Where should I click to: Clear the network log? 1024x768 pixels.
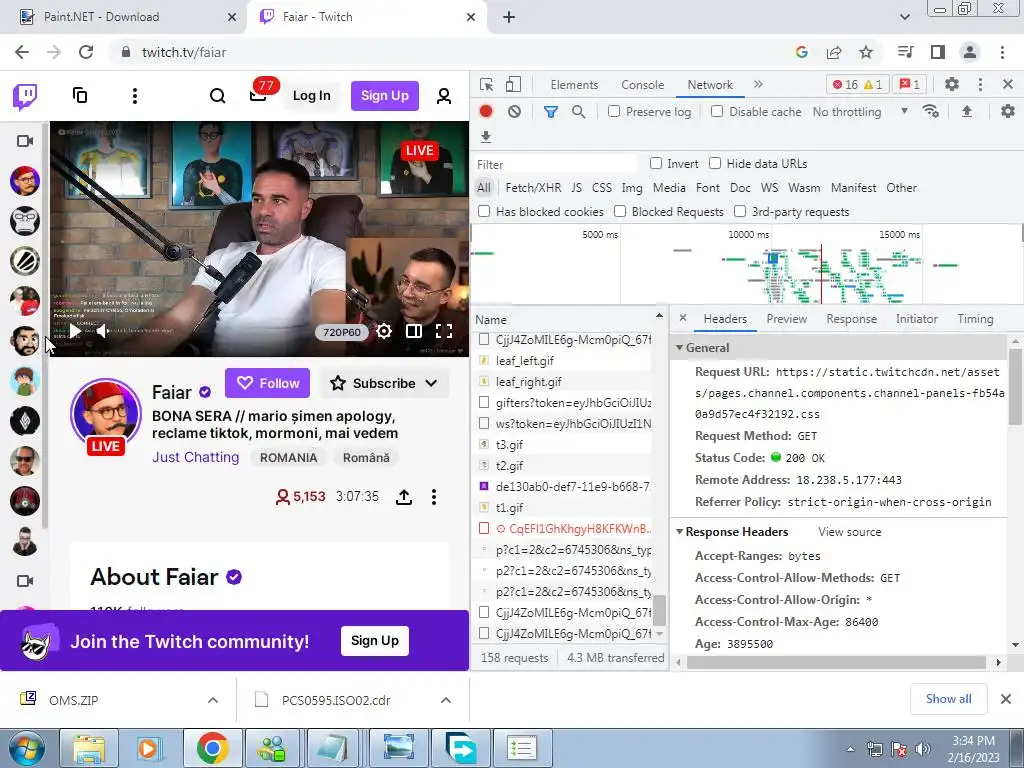click(515, 112)
